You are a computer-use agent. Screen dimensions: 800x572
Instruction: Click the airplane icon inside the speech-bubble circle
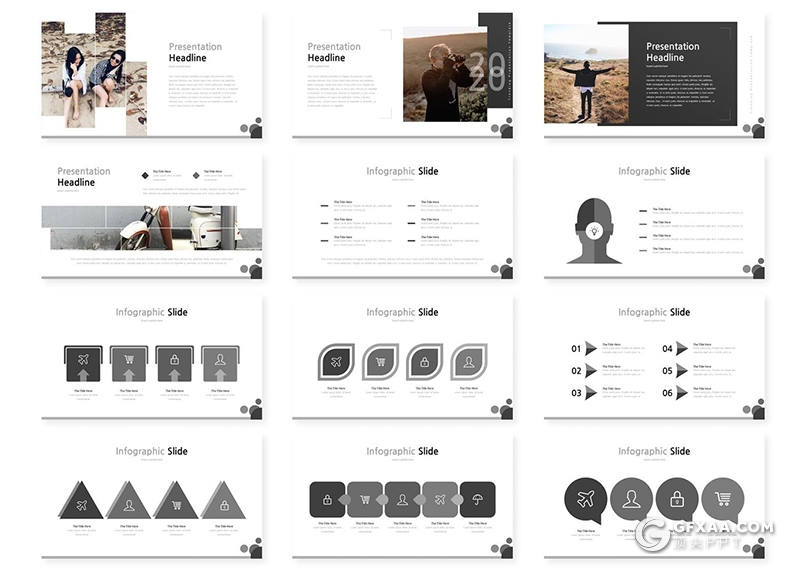pos(585,499)
